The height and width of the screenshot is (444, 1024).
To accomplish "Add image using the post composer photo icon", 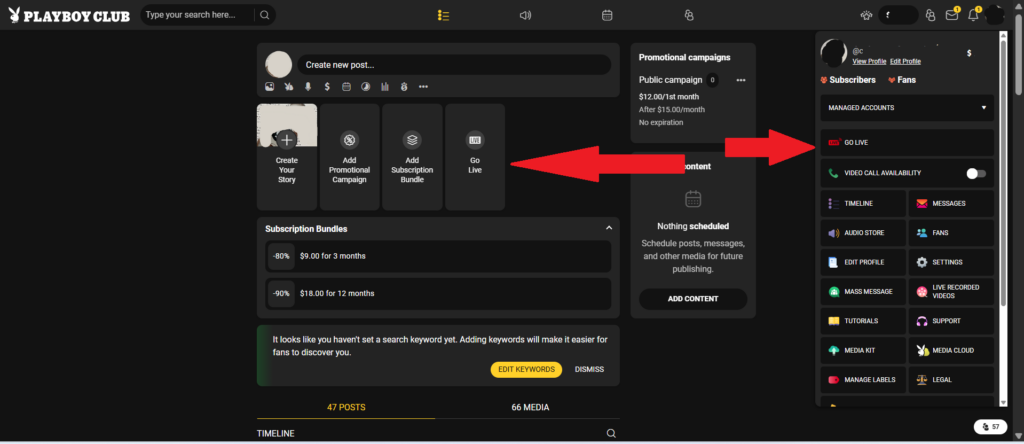I will click(270, 86).
